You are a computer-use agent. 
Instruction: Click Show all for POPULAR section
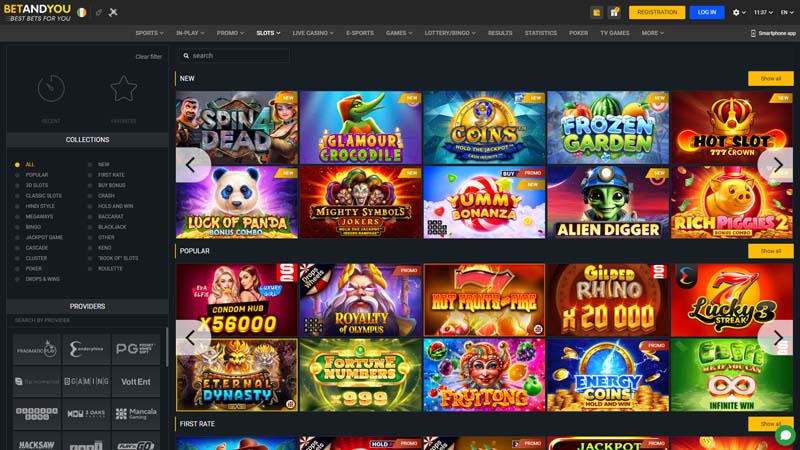click(770, 251)
